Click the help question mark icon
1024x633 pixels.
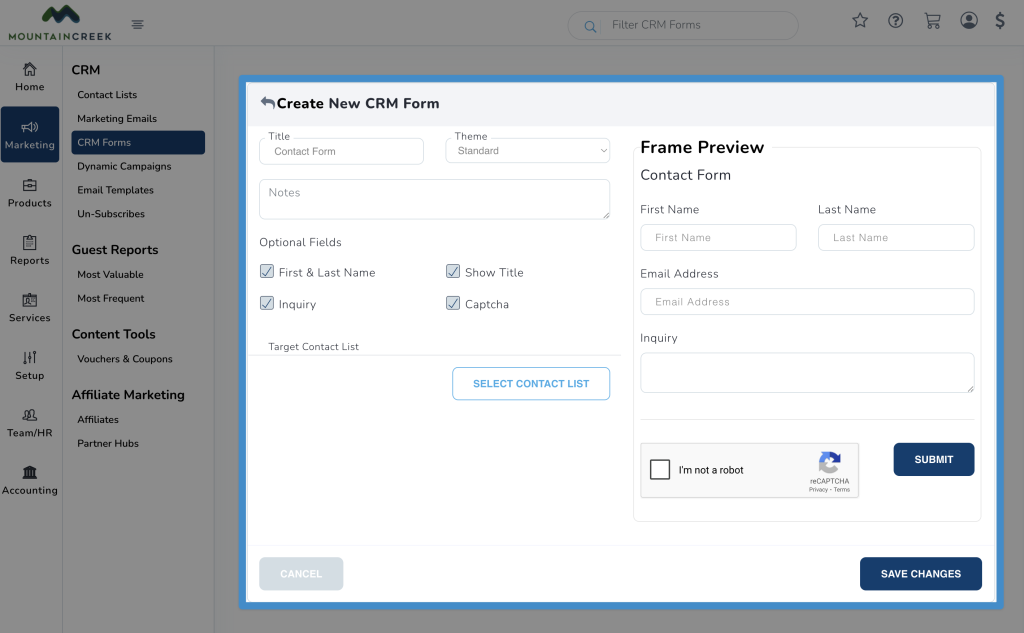coord(896,21)
